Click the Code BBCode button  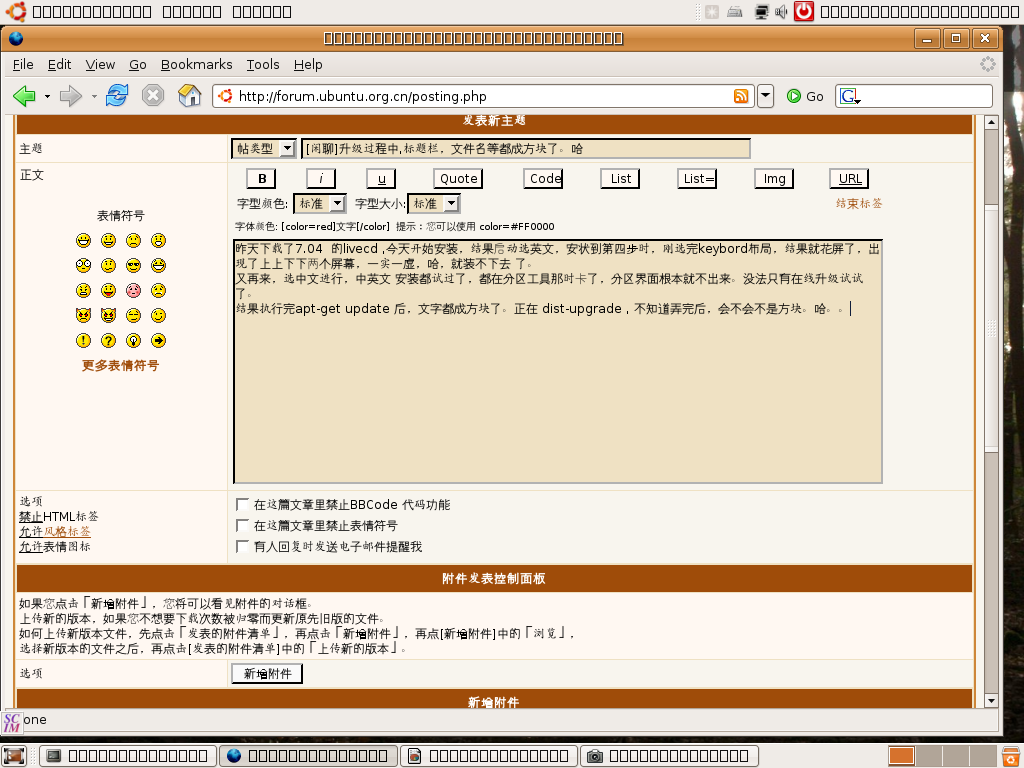(543, 179)
